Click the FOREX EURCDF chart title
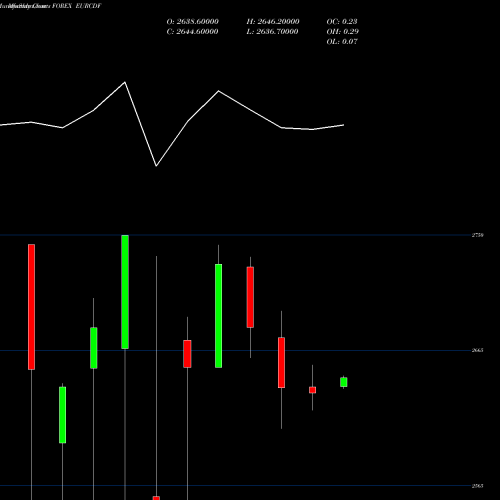 (x=76, y=6)
